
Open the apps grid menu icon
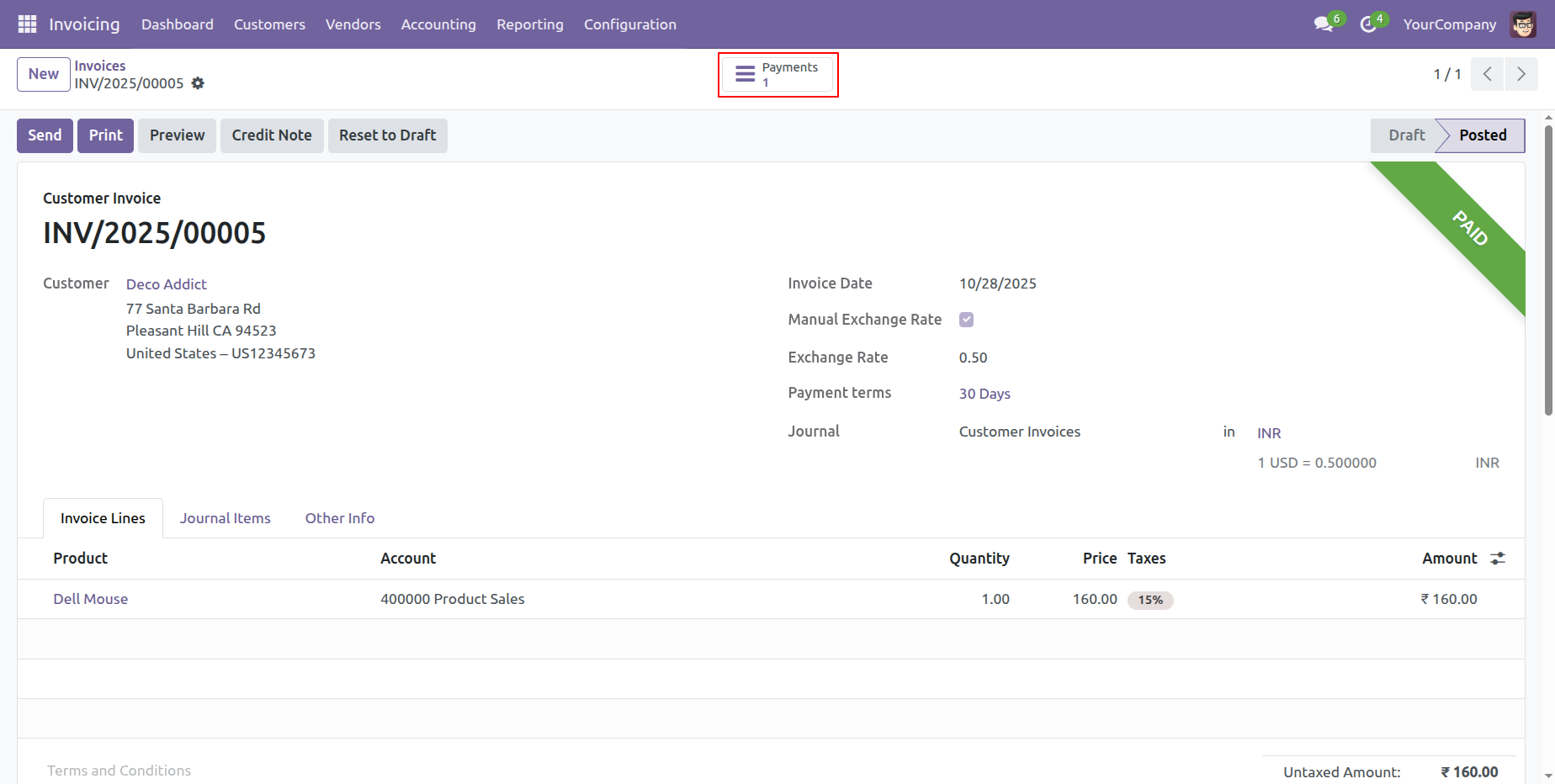tap(27, 24)
